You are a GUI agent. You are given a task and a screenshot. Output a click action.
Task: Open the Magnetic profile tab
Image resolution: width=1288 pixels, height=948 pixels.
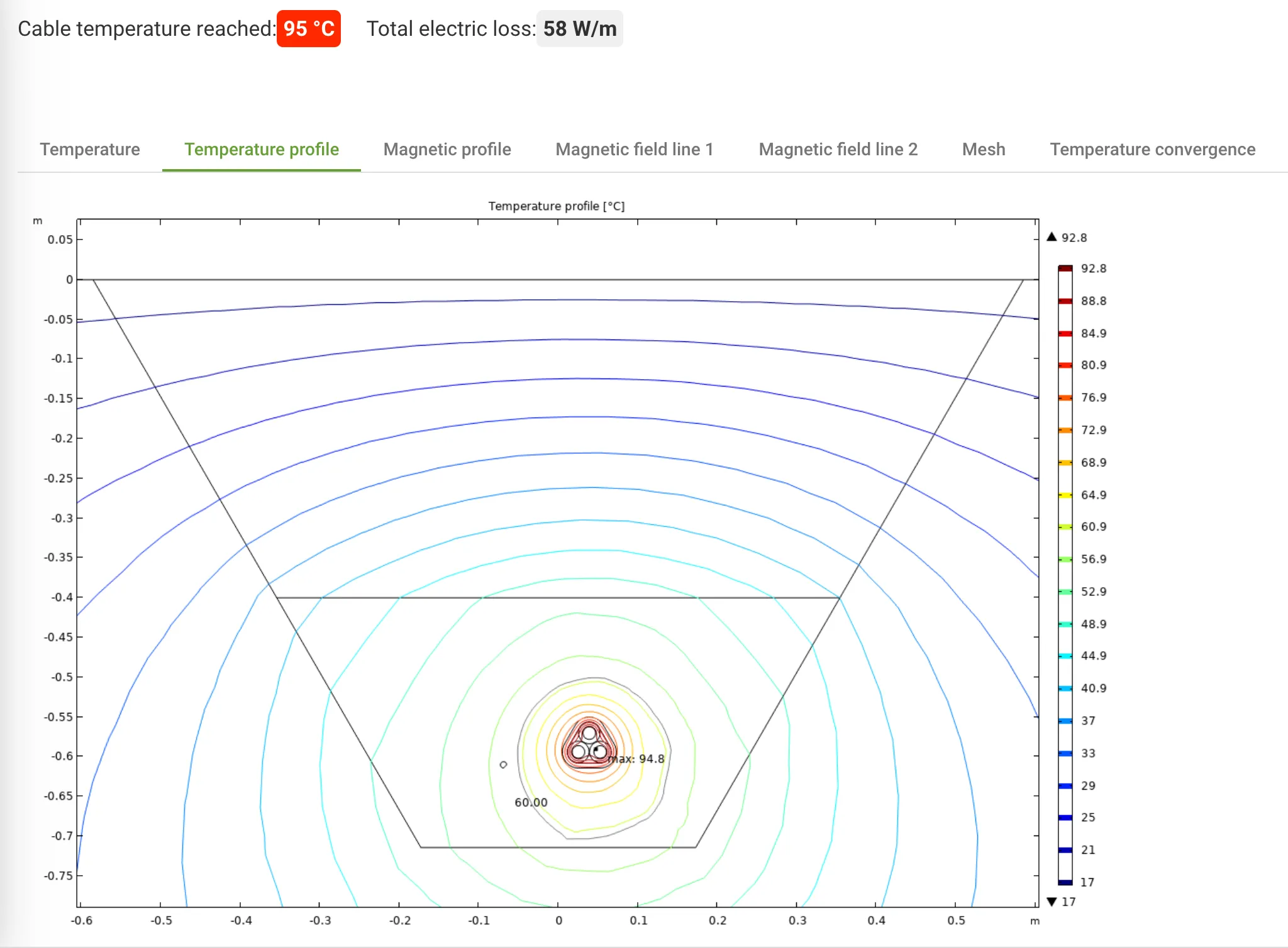tap(447, 150)
